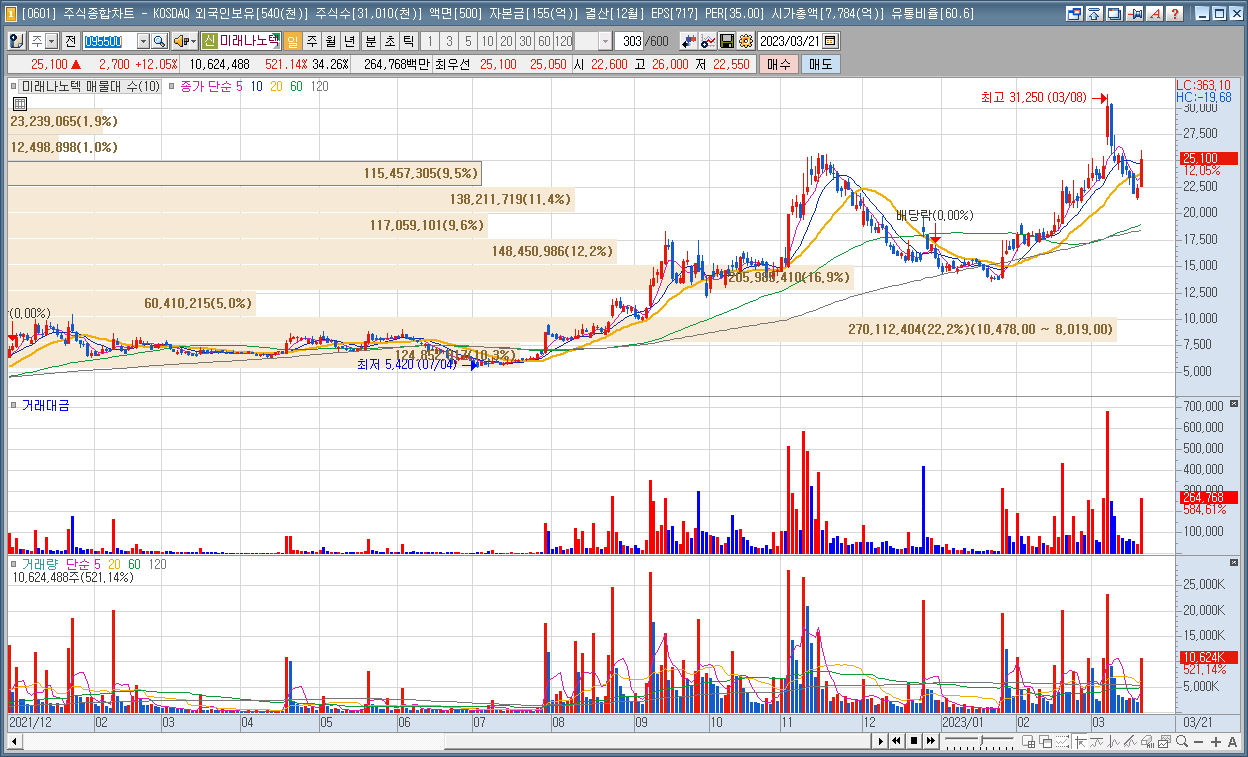Select the 틱 tick period toggle

coord(408,41)
